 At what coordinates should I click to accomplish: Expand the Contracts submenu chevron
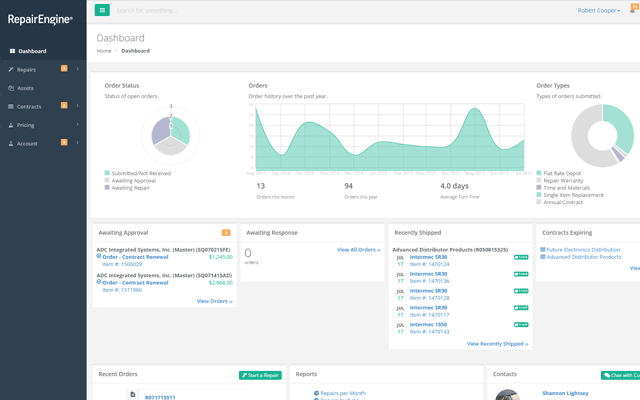click(x=78, y=106)
